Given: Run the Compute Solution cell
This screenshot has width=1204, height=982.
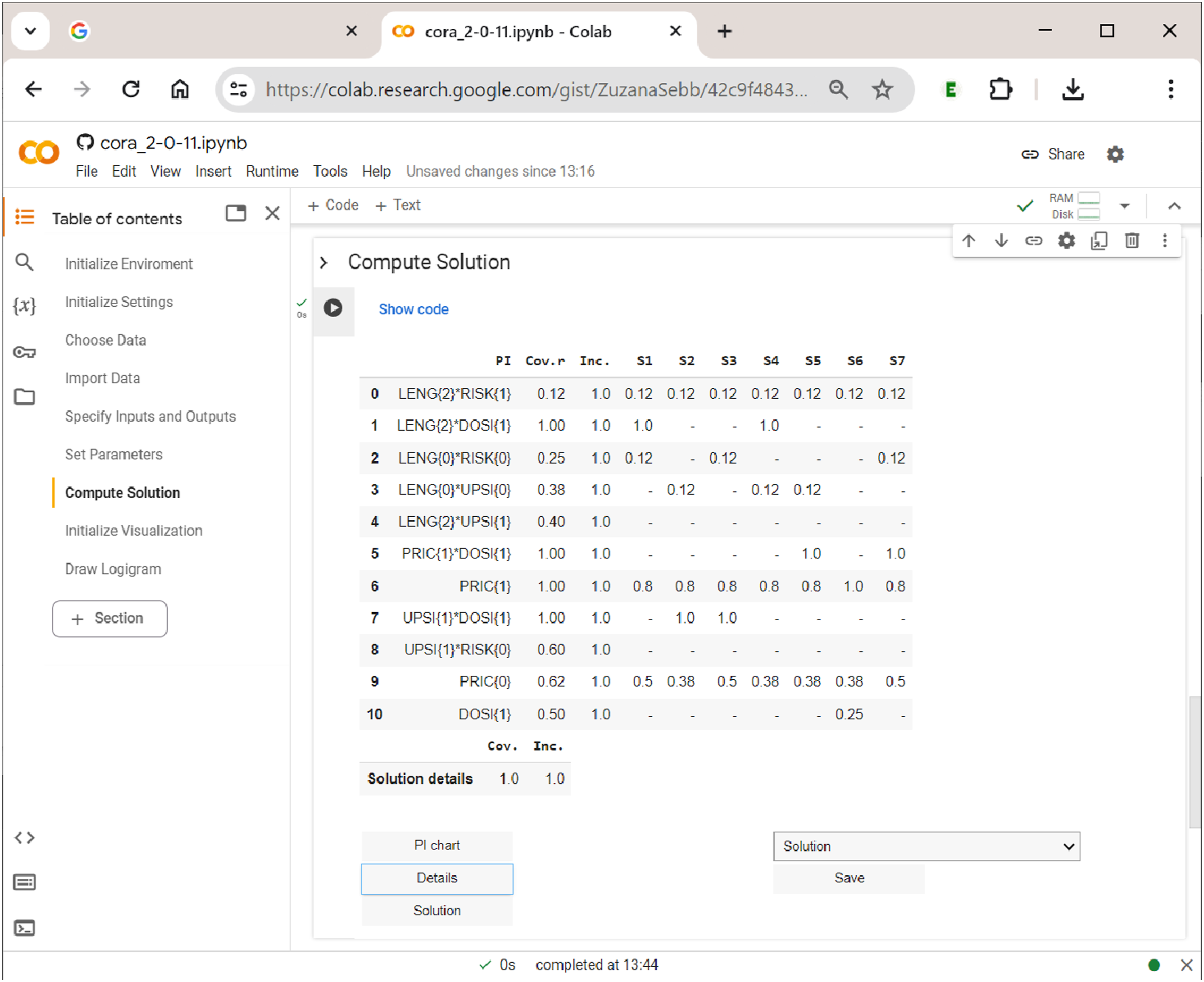Looking at the screenshot, I should 333,308.
